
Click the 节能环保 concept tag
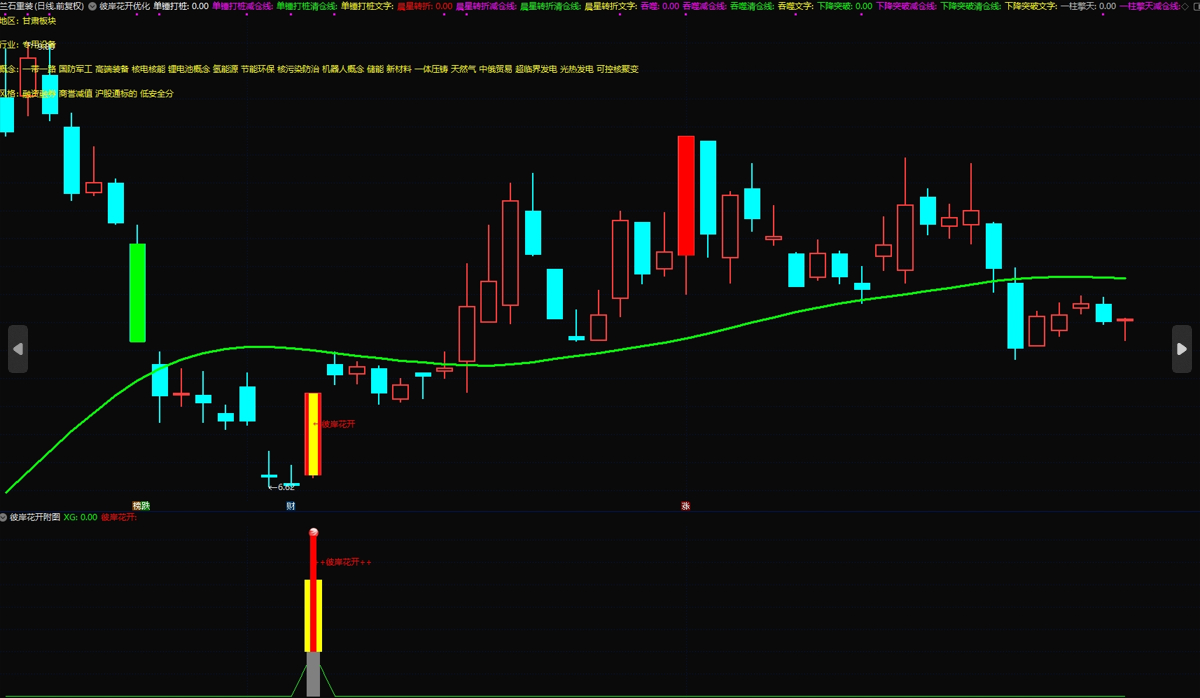pyautogui.click(x=258, y=69)
